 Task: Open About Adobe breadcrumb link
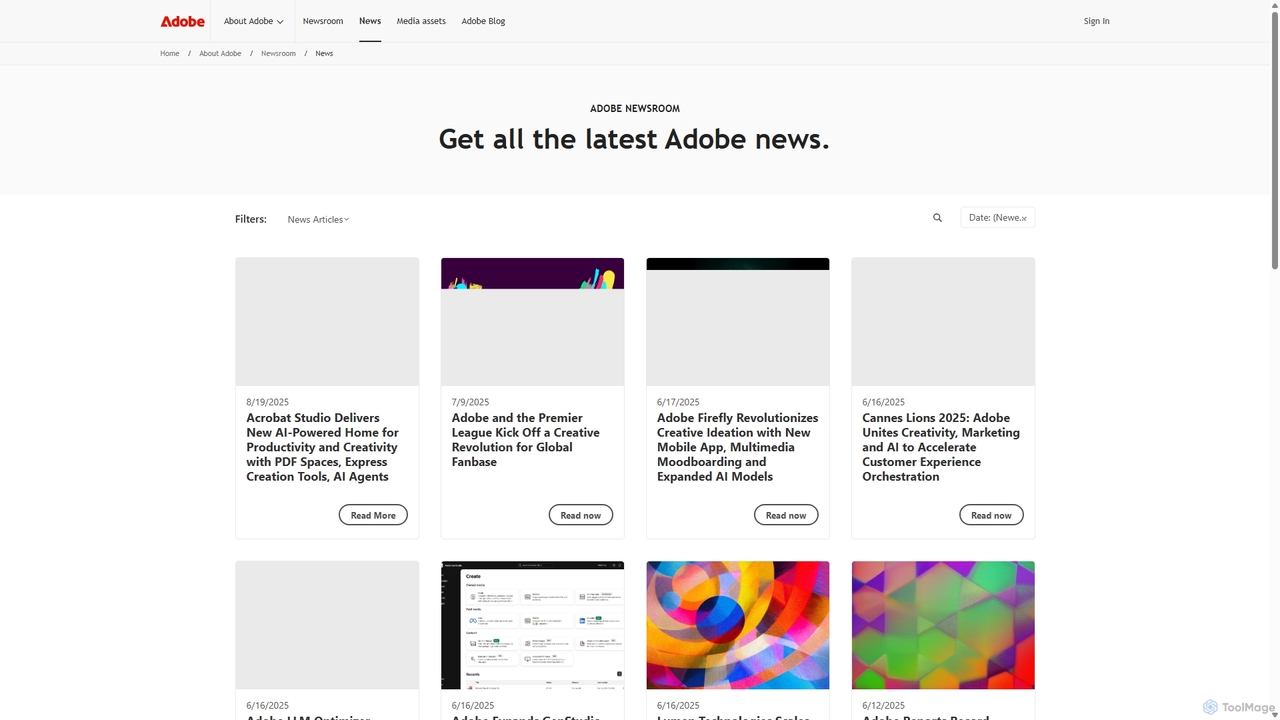tap(220, 53)
